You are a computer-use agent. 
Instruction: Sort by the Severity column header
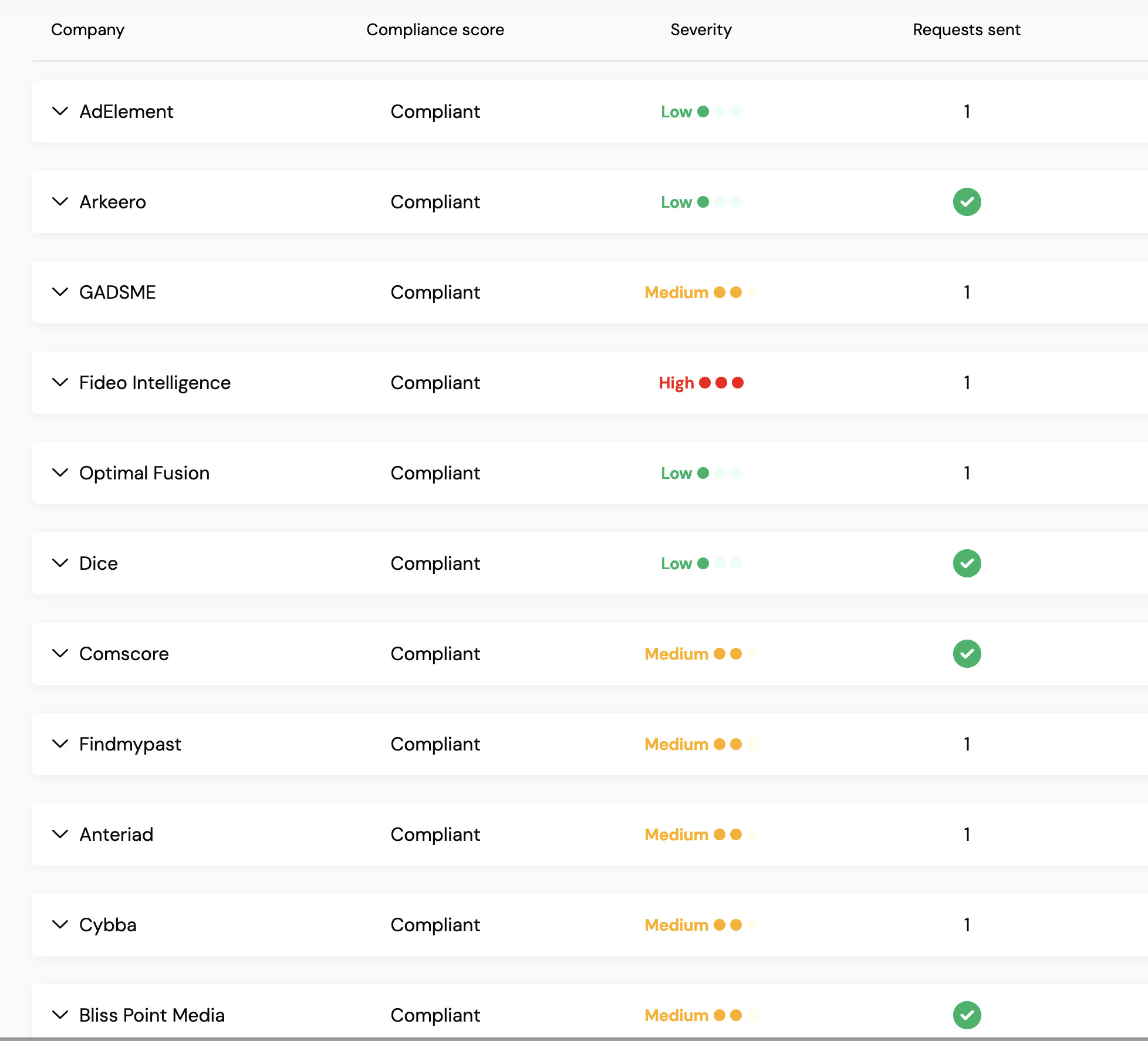click(701, 30)
